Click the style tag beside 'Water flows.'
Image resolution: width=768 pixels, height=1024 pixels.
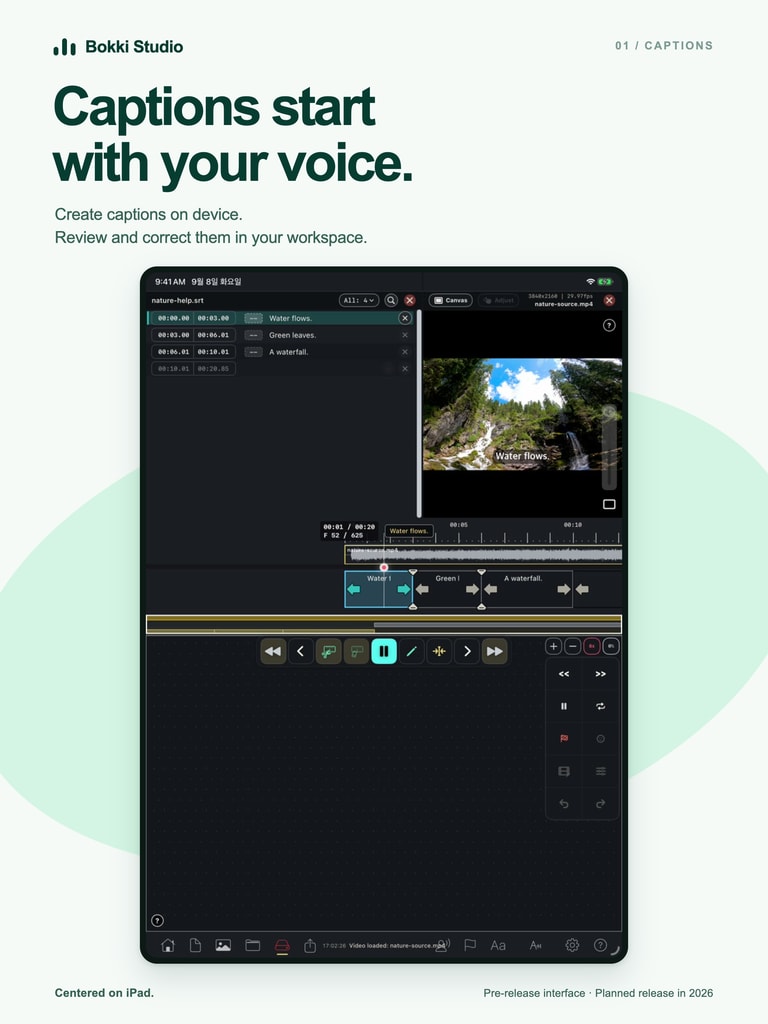[253, 318]
